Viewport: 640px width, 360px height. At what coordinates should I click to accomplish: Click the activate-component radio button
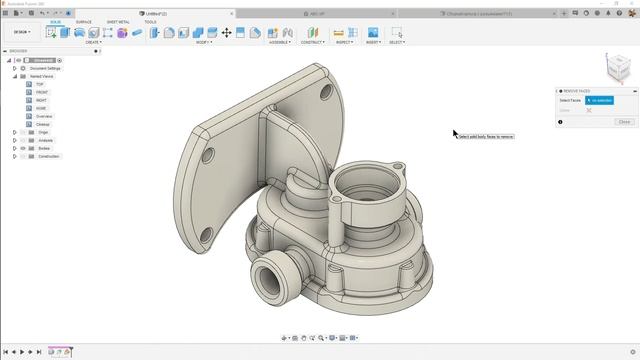(60, 60)
